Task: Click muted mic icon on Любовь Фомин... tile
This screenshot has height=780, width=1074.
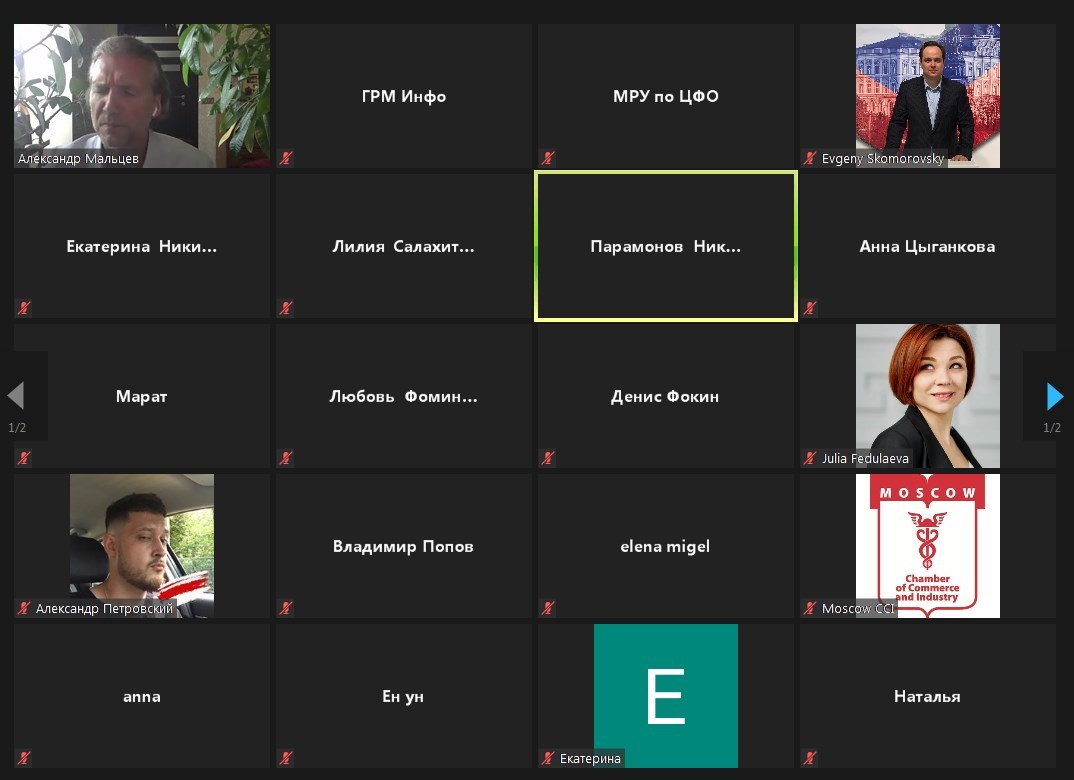Action: (x=286, y=458)
